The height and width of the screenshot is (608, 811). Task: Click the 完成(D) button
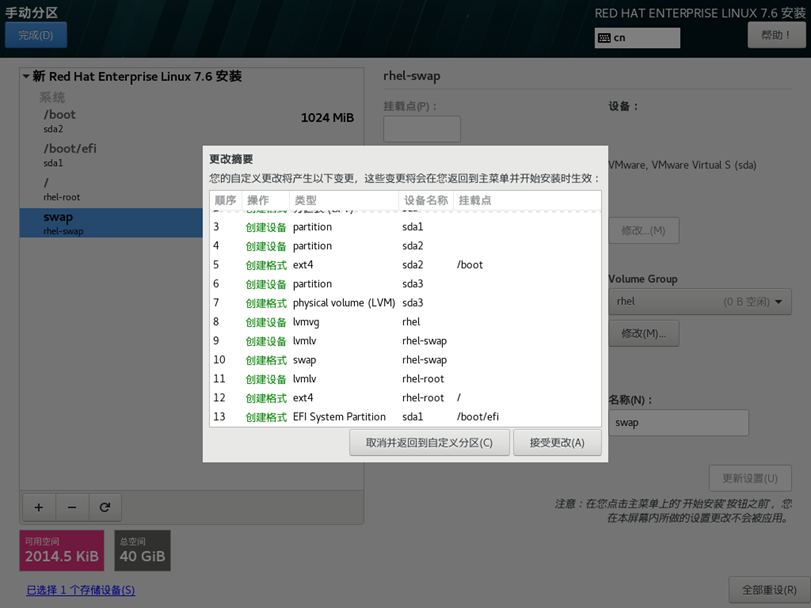tap(36, 35)
